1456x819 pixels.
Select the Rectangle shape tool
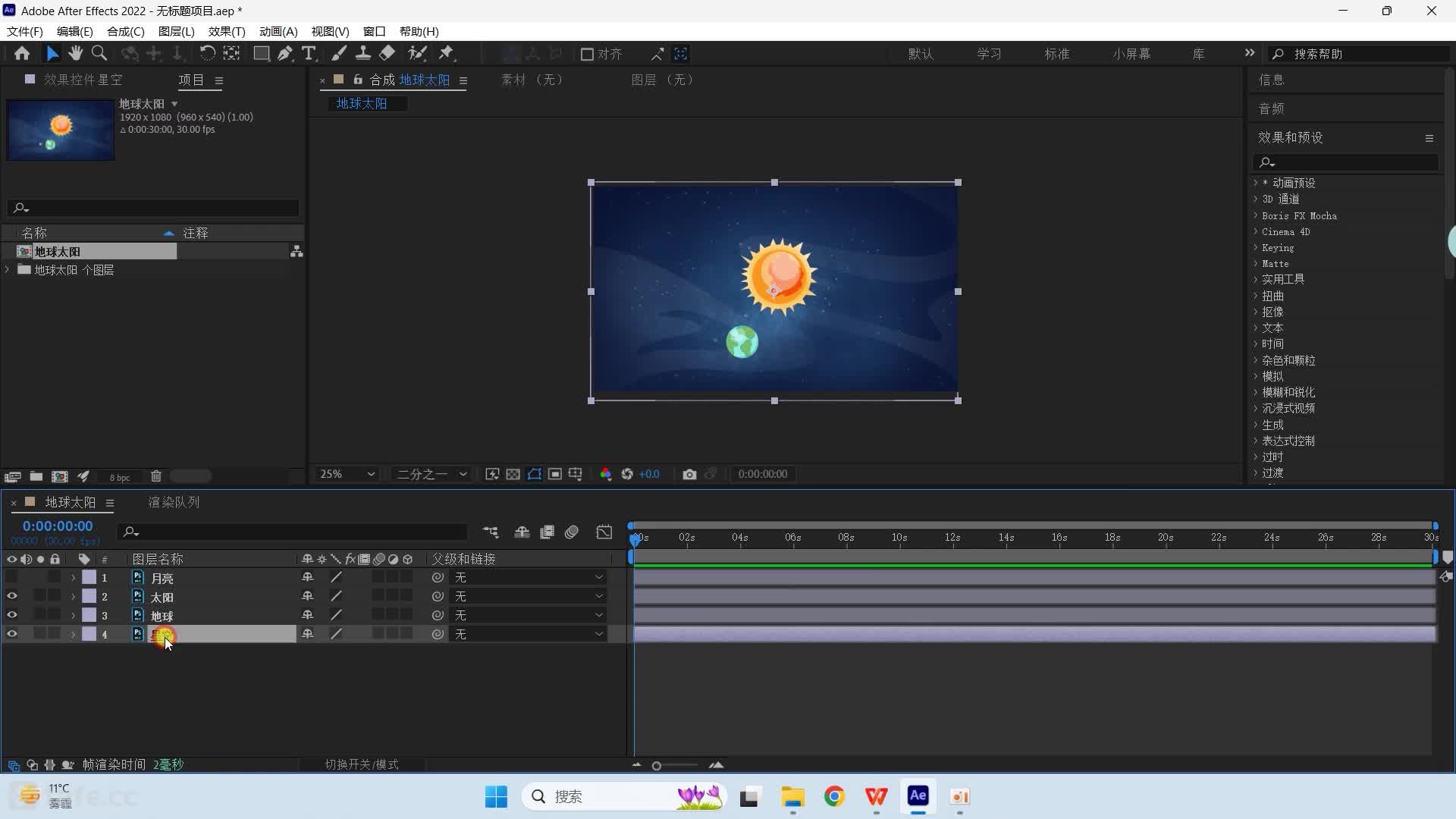[x=261, y=54]
